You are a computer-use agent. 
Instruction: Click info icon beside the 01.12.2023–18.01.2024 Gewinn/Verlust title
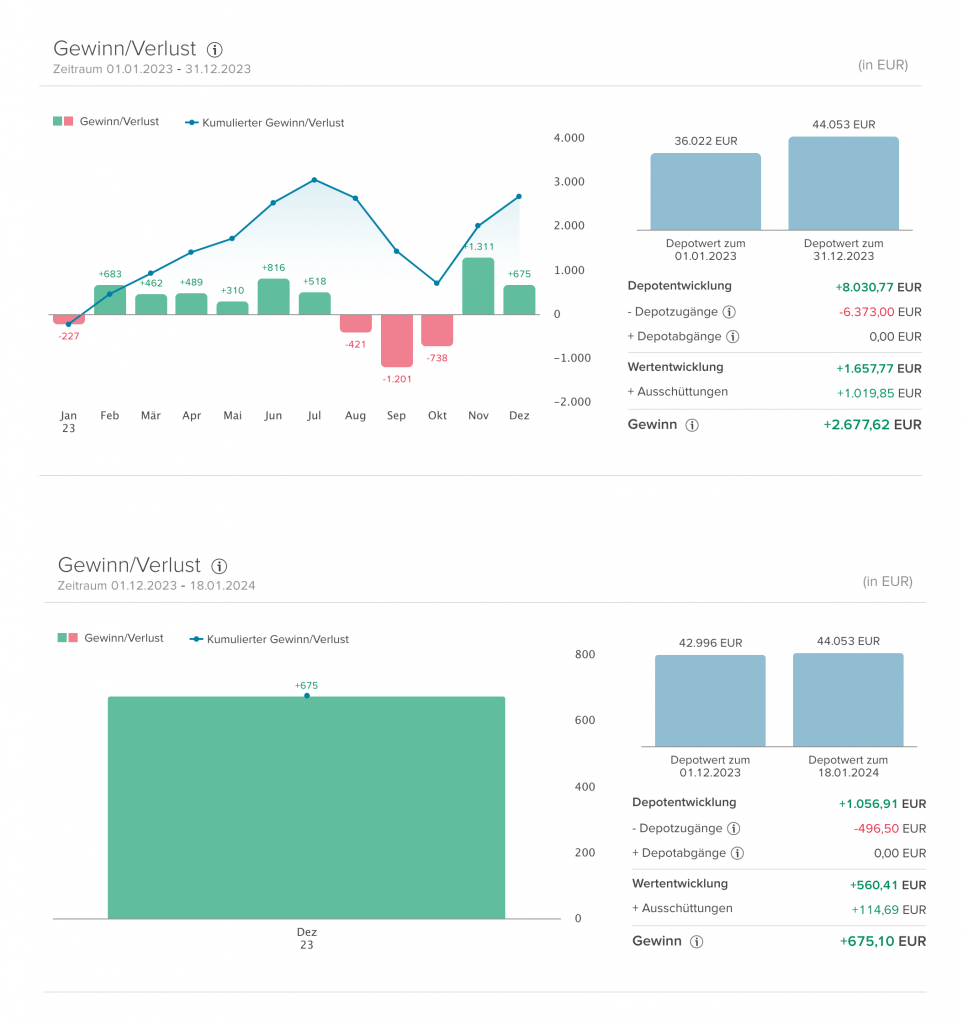[x=220, y=566]
